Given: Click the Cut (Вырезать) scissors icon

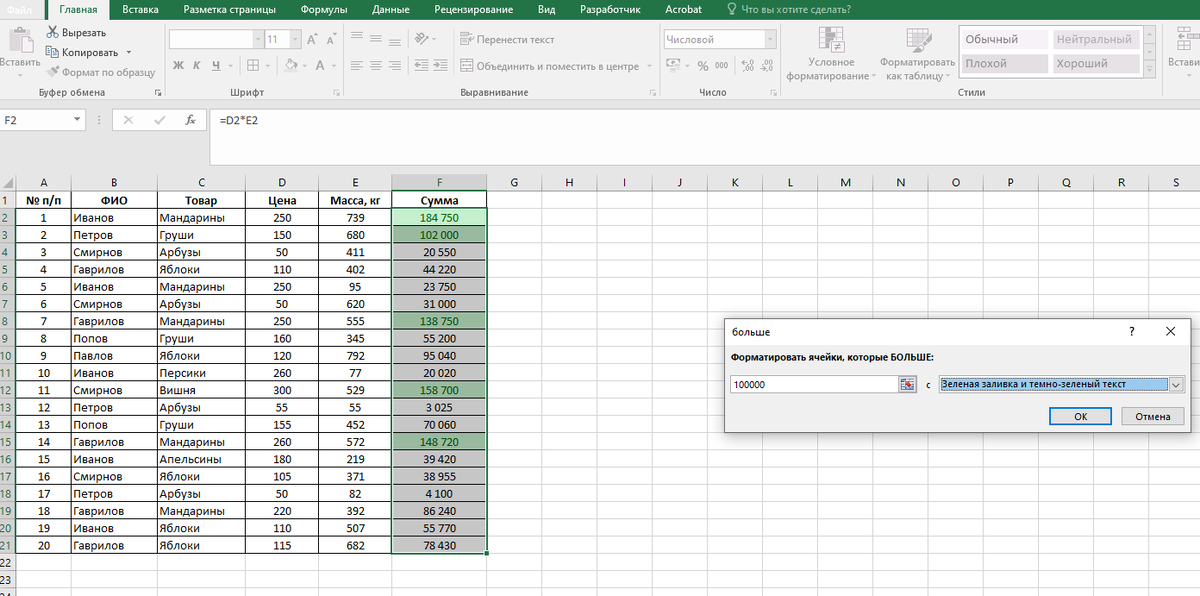Looking at the screenshot, I should click(52, 33).
